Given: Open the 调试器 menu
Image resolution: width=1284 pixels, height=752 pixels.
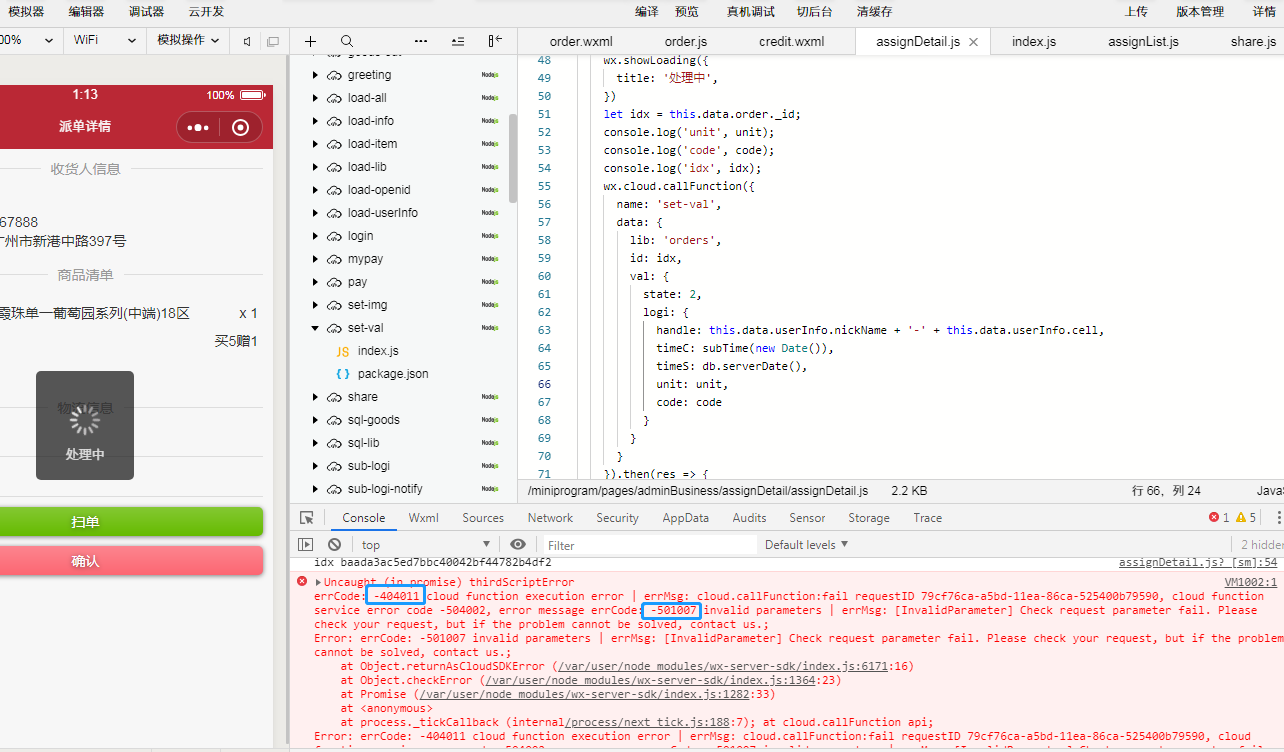Looking at the screenshot, I should 146,11.
